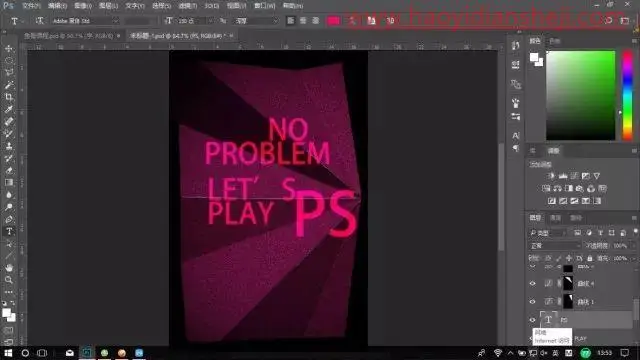Toggle text orientation in options bar
This screenshot has height=360, width=640.
tap(39, 20)
